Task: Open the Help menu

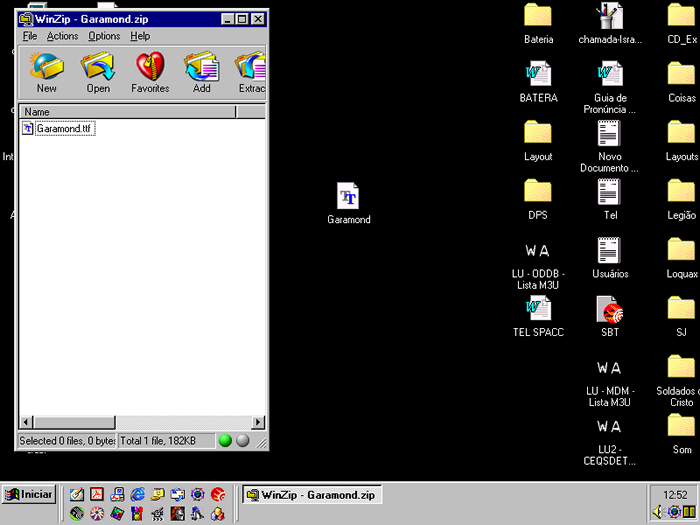Action: pyautogui.click(x=140, y=36)
